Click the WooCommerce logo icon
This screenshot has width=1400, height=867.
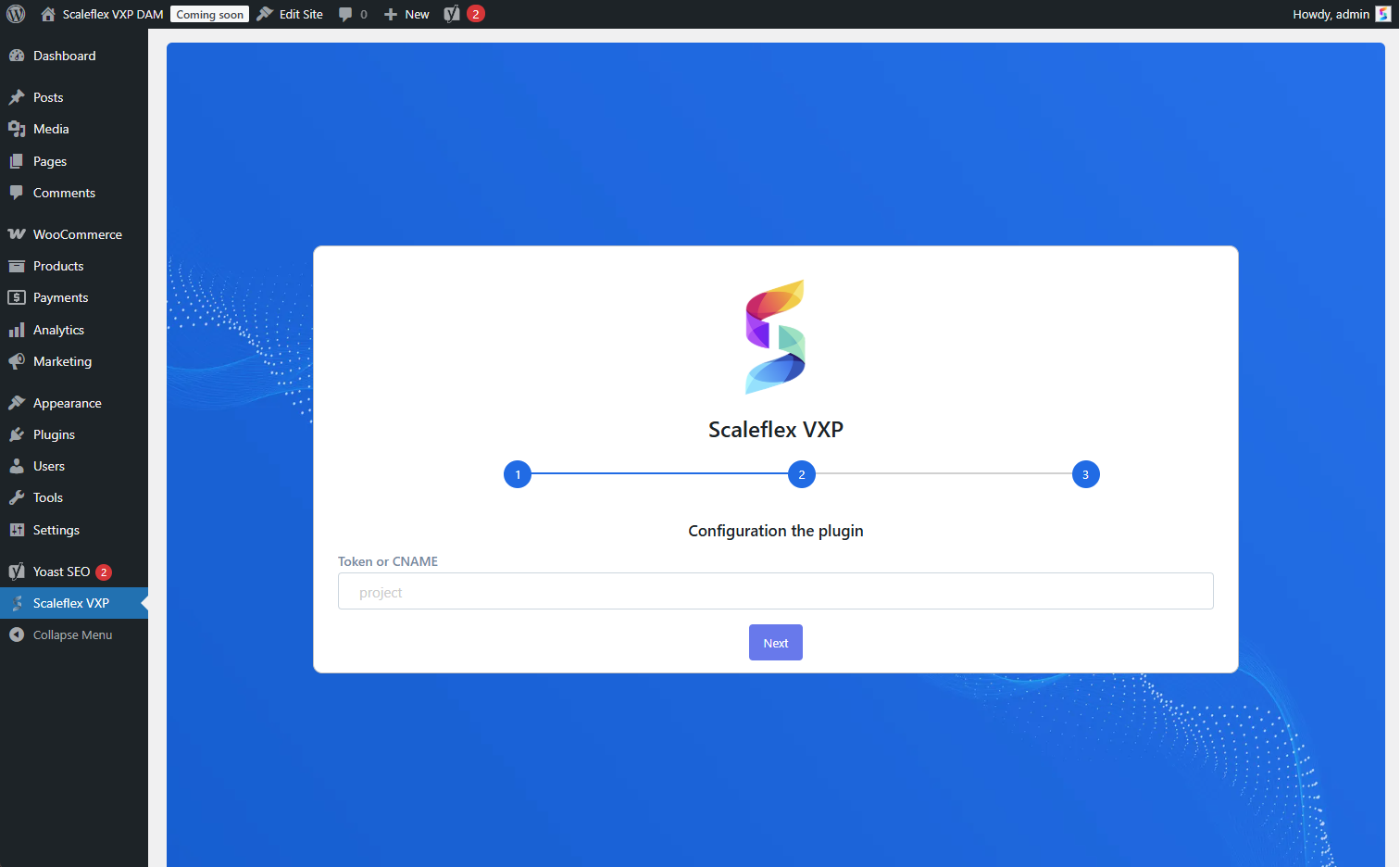tap(17, 234)
